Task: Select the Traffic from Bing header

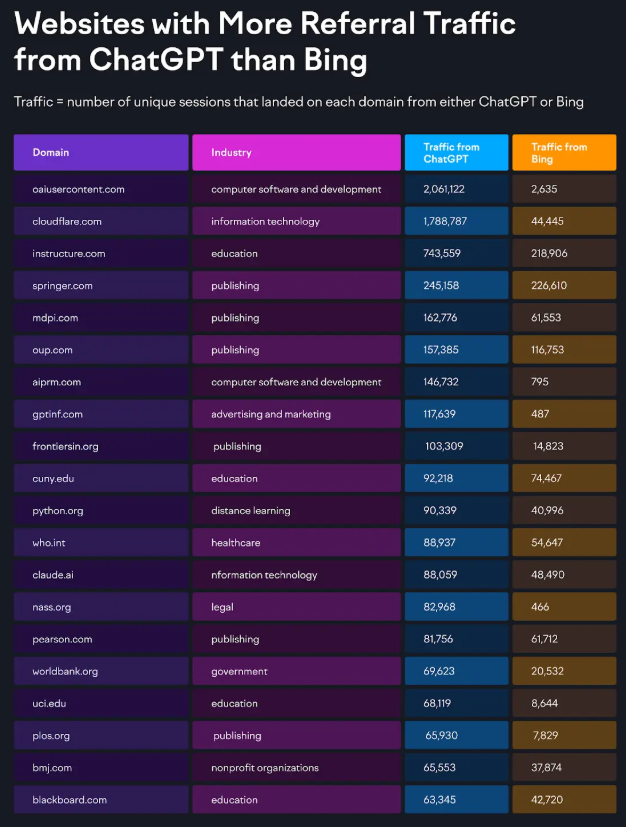Action: [x=563, y=153]
